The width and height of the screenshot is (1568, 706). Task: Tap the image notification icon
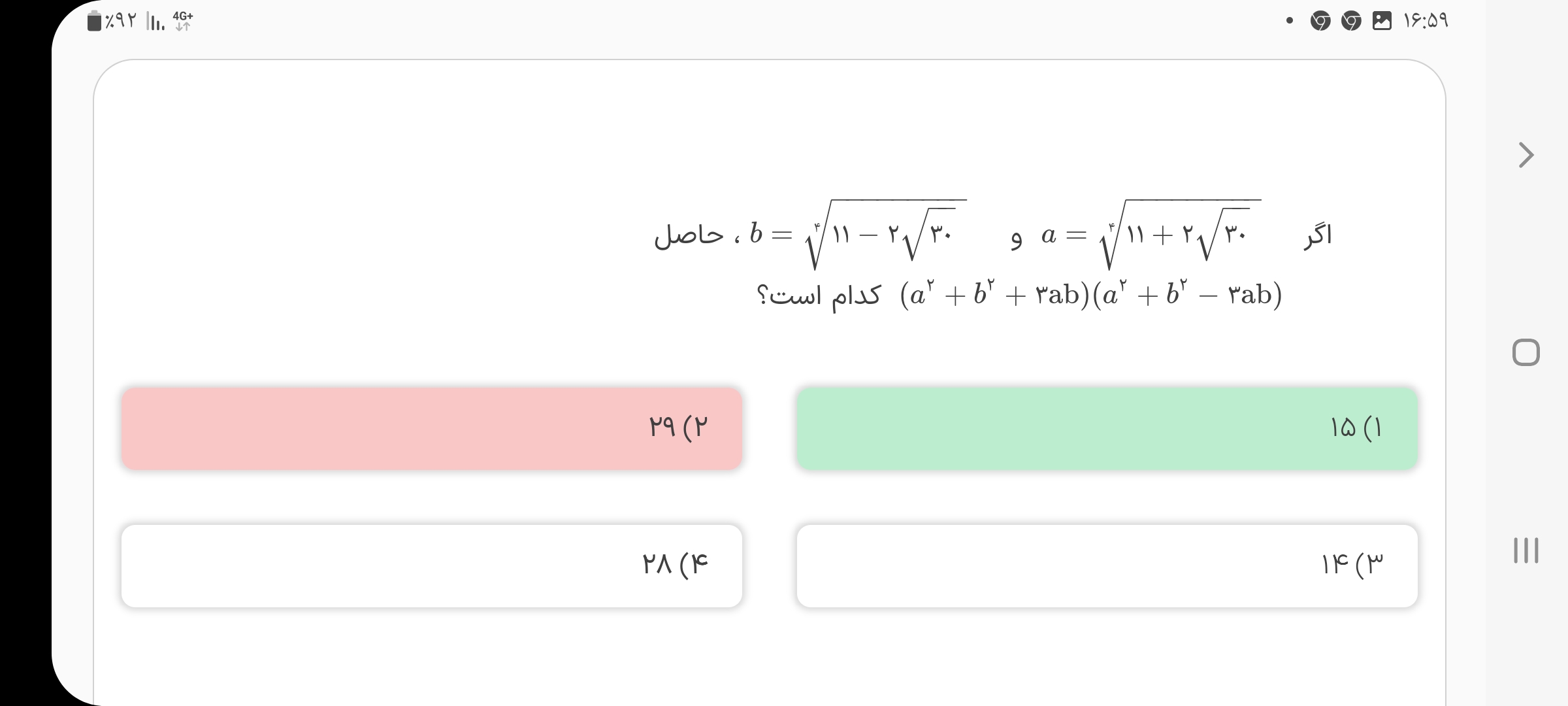[1382, 21]
